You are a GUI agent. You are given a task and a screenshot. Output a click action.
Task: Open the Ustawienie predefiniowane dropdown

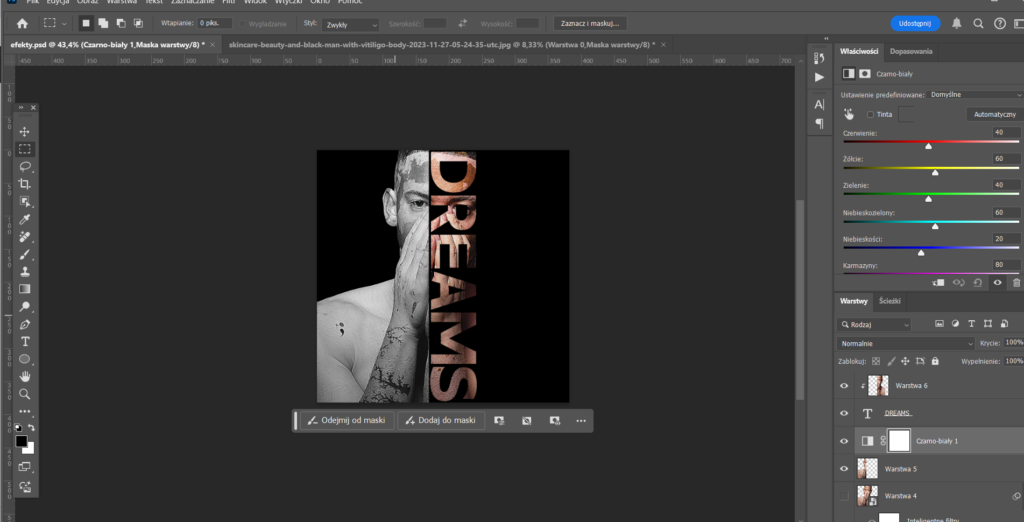tap(976, 95)
